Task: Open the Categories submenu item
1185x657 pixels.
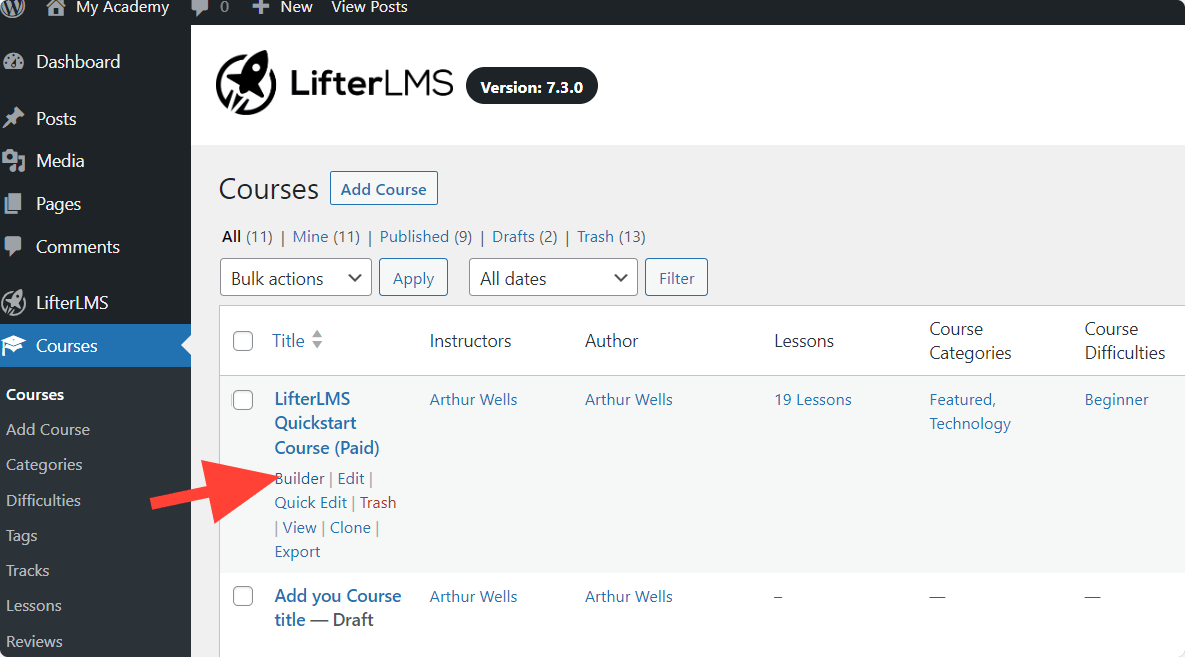Action: pos(44,465)
